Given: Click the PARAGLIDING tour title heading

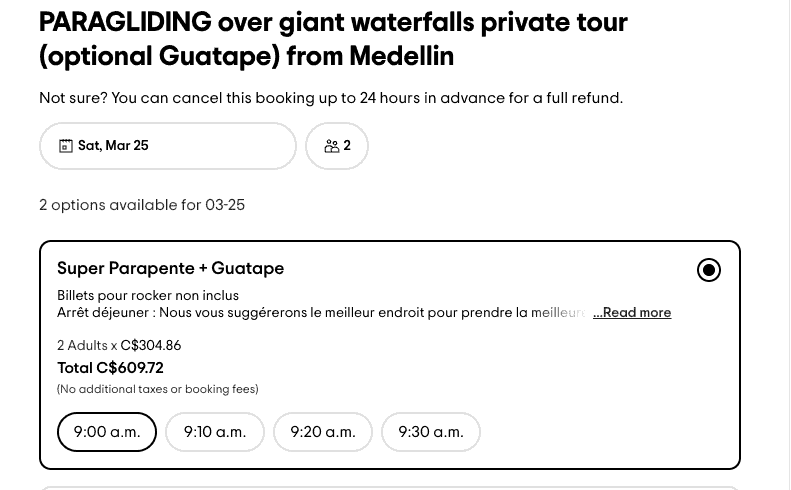Looking at the screenshot, I should 333,39.
